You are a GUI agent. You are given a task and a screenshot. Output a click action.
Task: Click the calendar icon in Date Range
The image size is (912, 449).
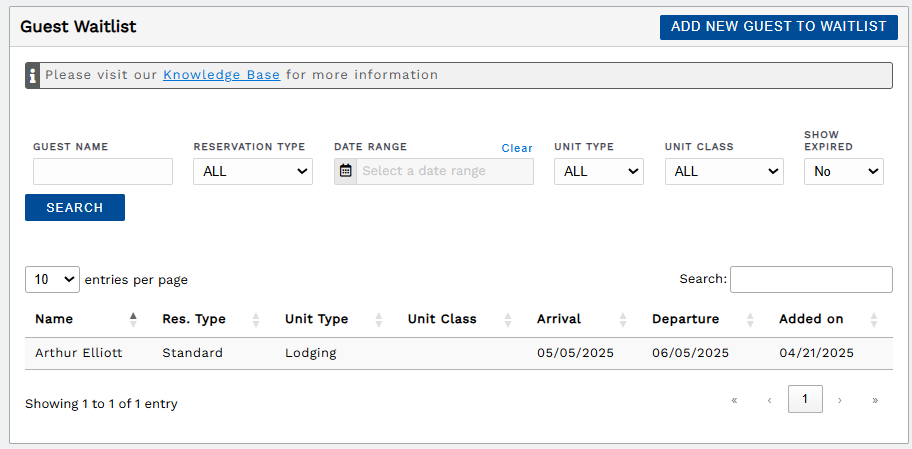point(345,171)
